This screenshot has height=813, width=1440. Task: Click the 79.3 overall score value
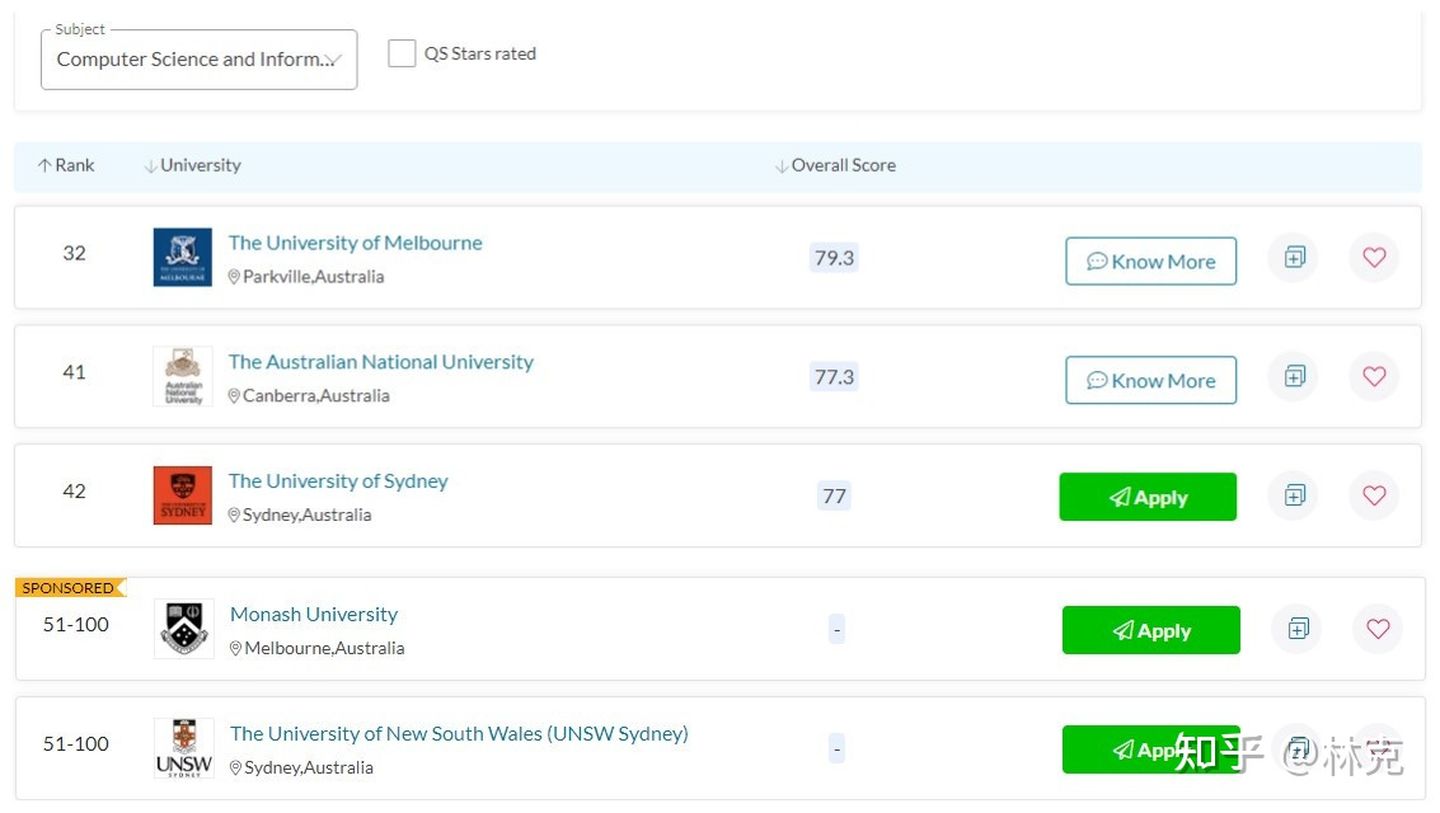coord(834,258)
